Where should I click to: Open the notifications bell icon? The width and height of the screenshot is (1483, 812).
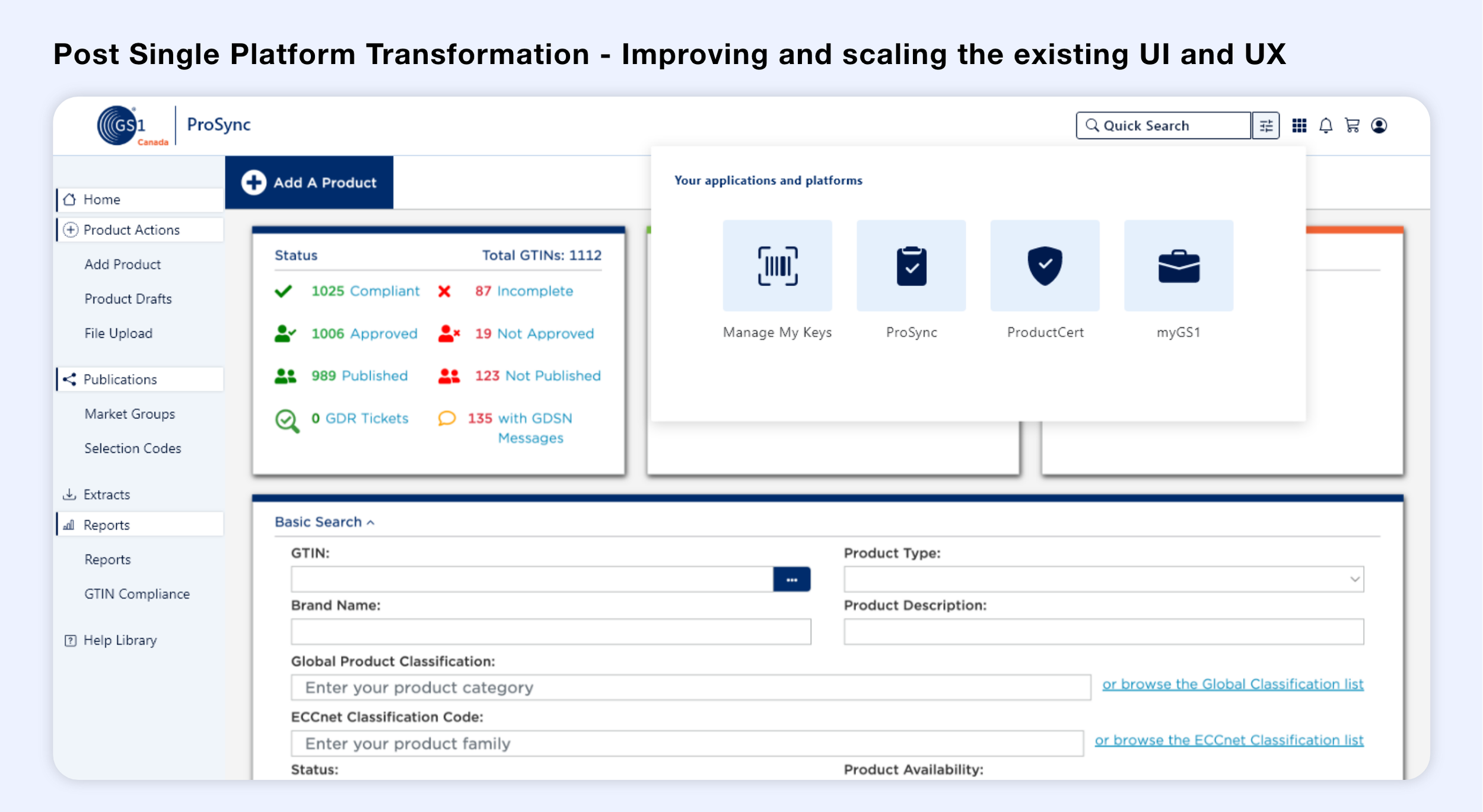(x=1326, y=126)
